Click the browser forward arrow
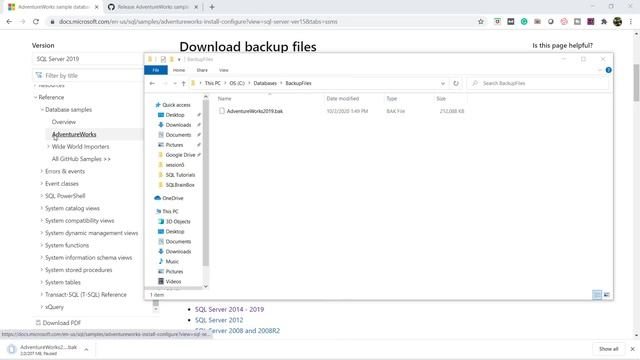 click(22, 22)
